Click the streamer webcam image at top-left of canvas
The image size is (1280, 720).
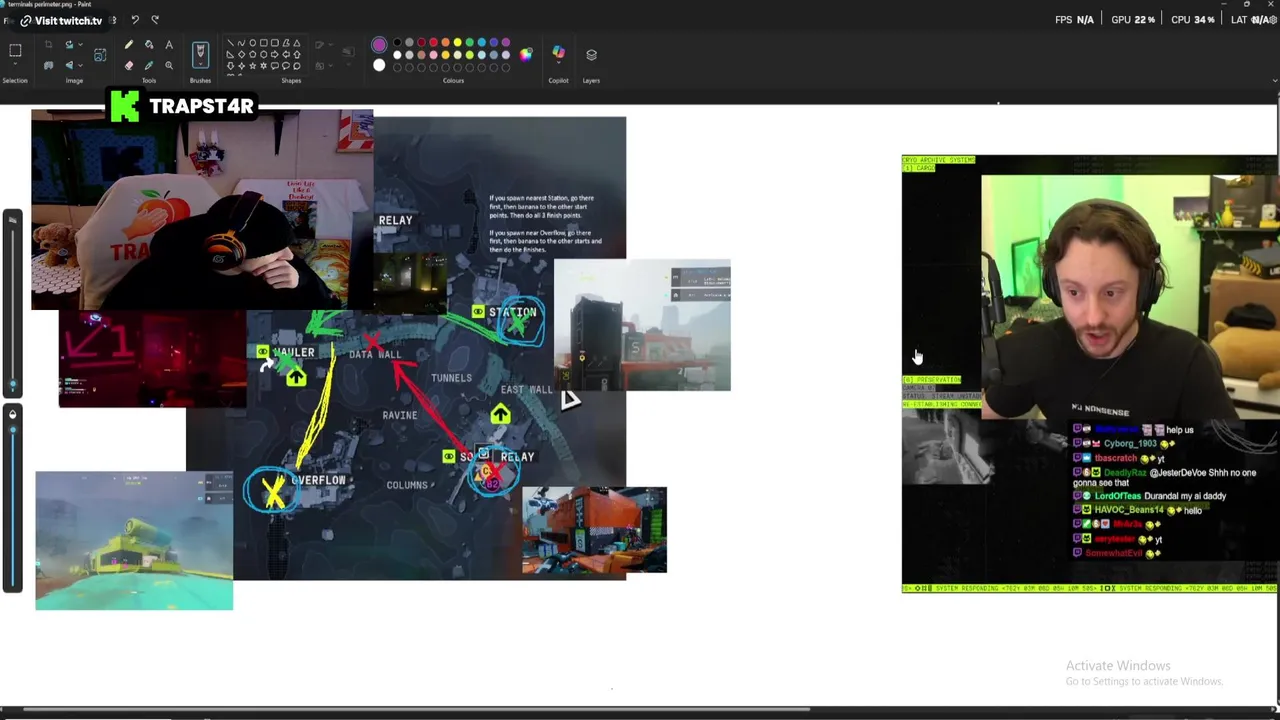[202, 210]
